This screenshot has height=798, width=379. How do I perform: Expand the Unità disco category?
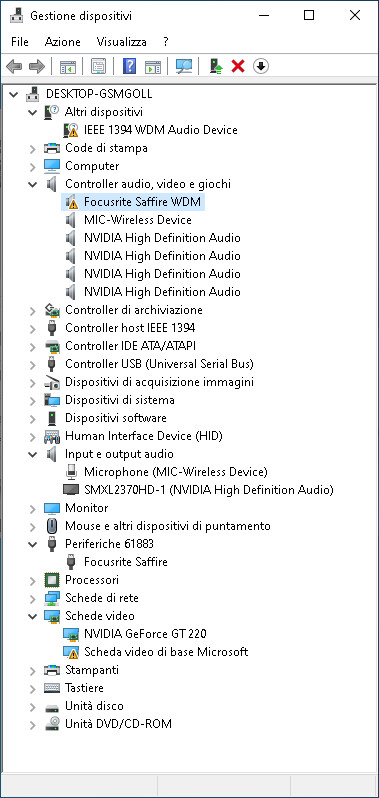pyautogui.click(x=33, y=706)
